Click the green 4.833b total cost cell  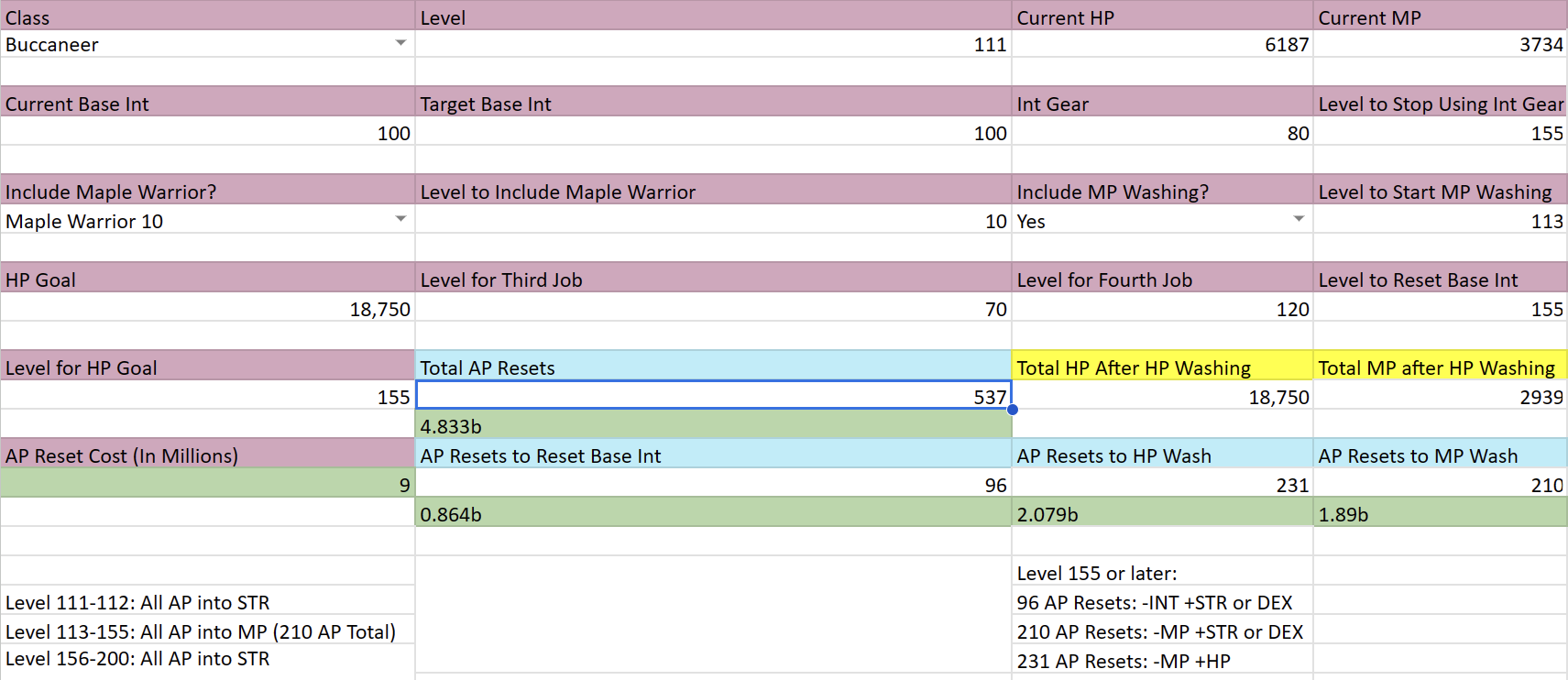[713, 426]
